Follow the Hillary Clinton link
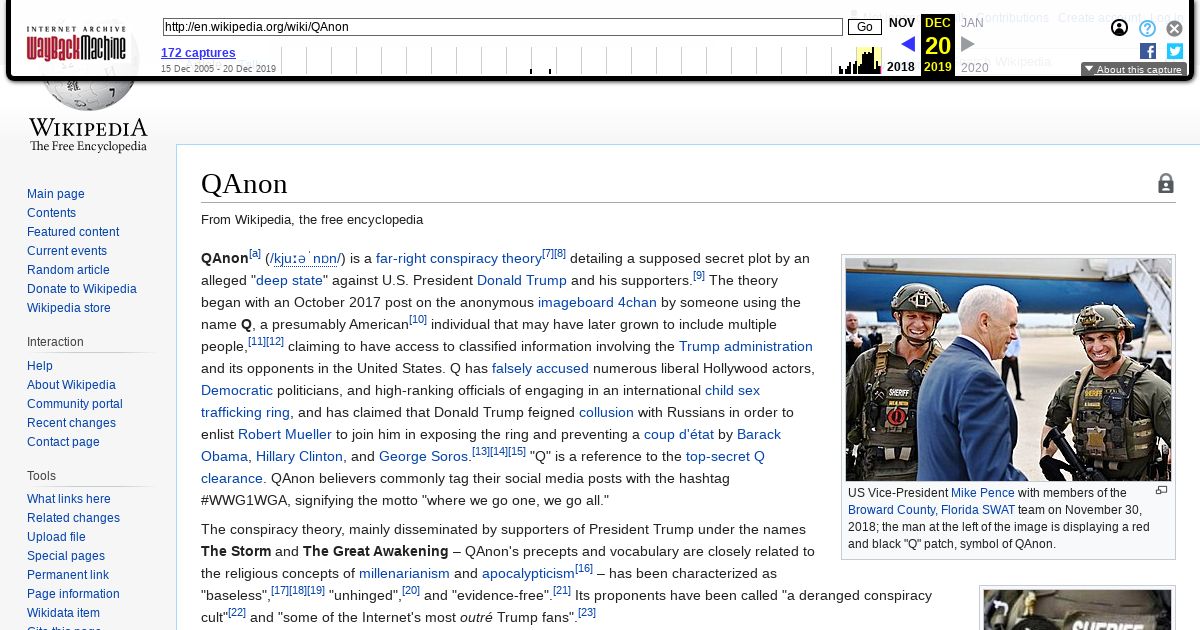 click(299, 456)
